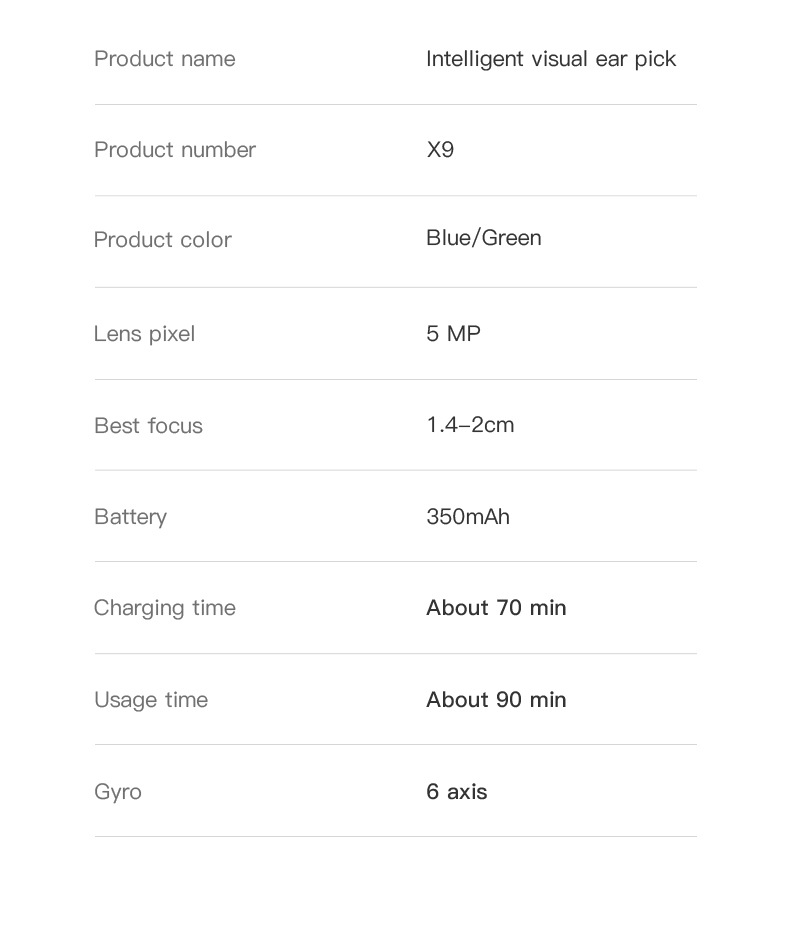Click the "About 70 min" value
This screenshot has width=790, height=928.
coord(496,608)
